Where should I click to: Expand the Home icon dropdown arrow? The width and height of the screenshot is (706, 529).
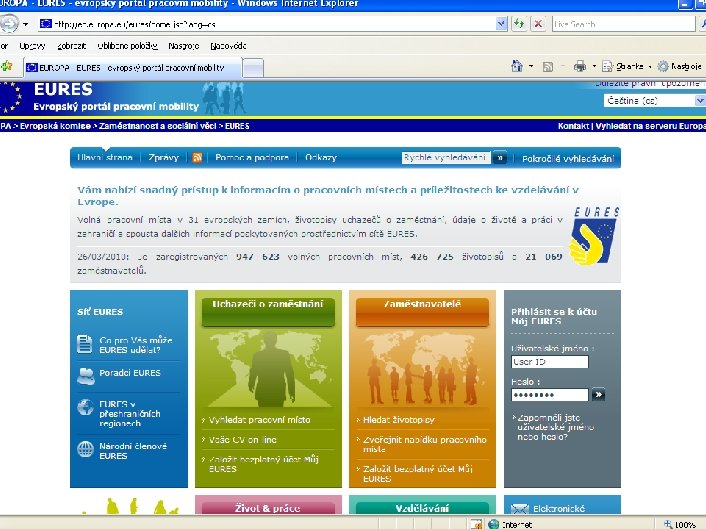(x=531, y=67)
